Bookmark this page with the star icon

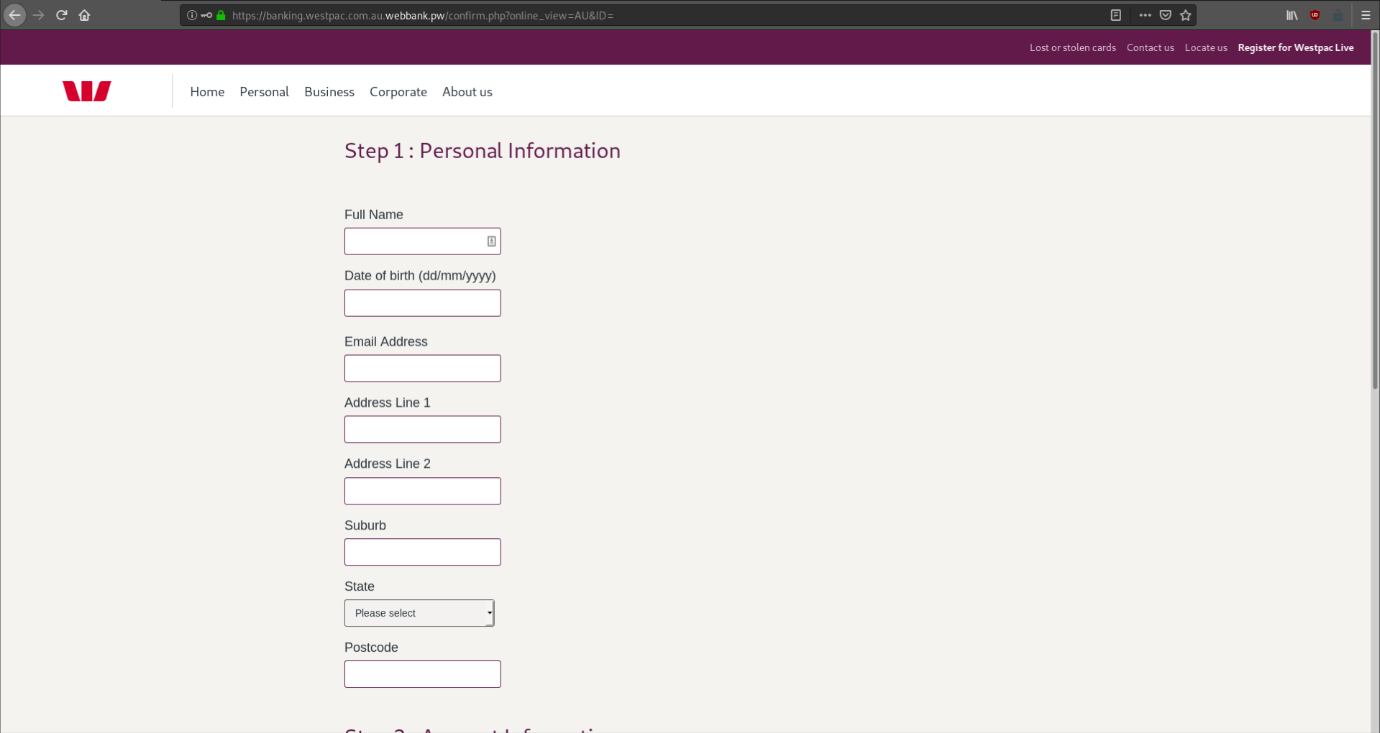coord(1185,15)
